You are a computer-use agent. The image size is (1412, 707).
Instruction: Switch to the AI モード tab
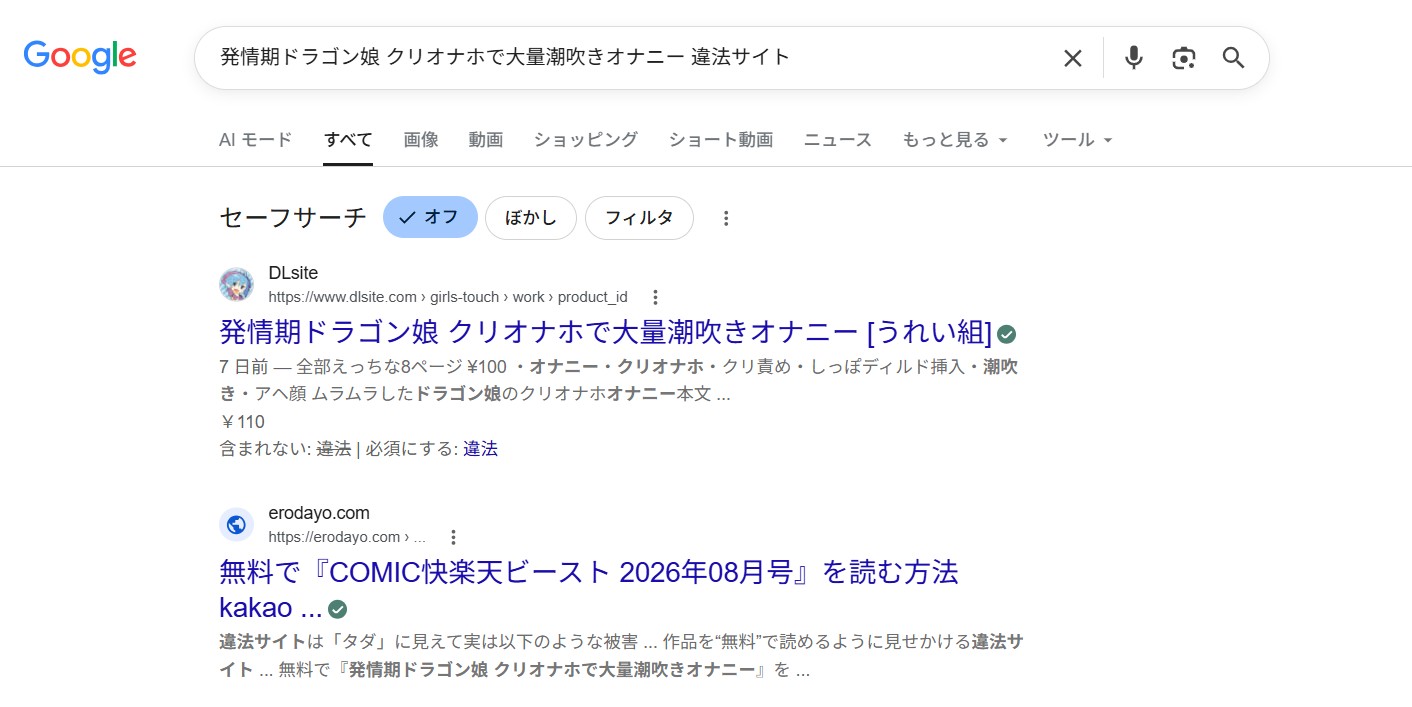coord(255,140)
